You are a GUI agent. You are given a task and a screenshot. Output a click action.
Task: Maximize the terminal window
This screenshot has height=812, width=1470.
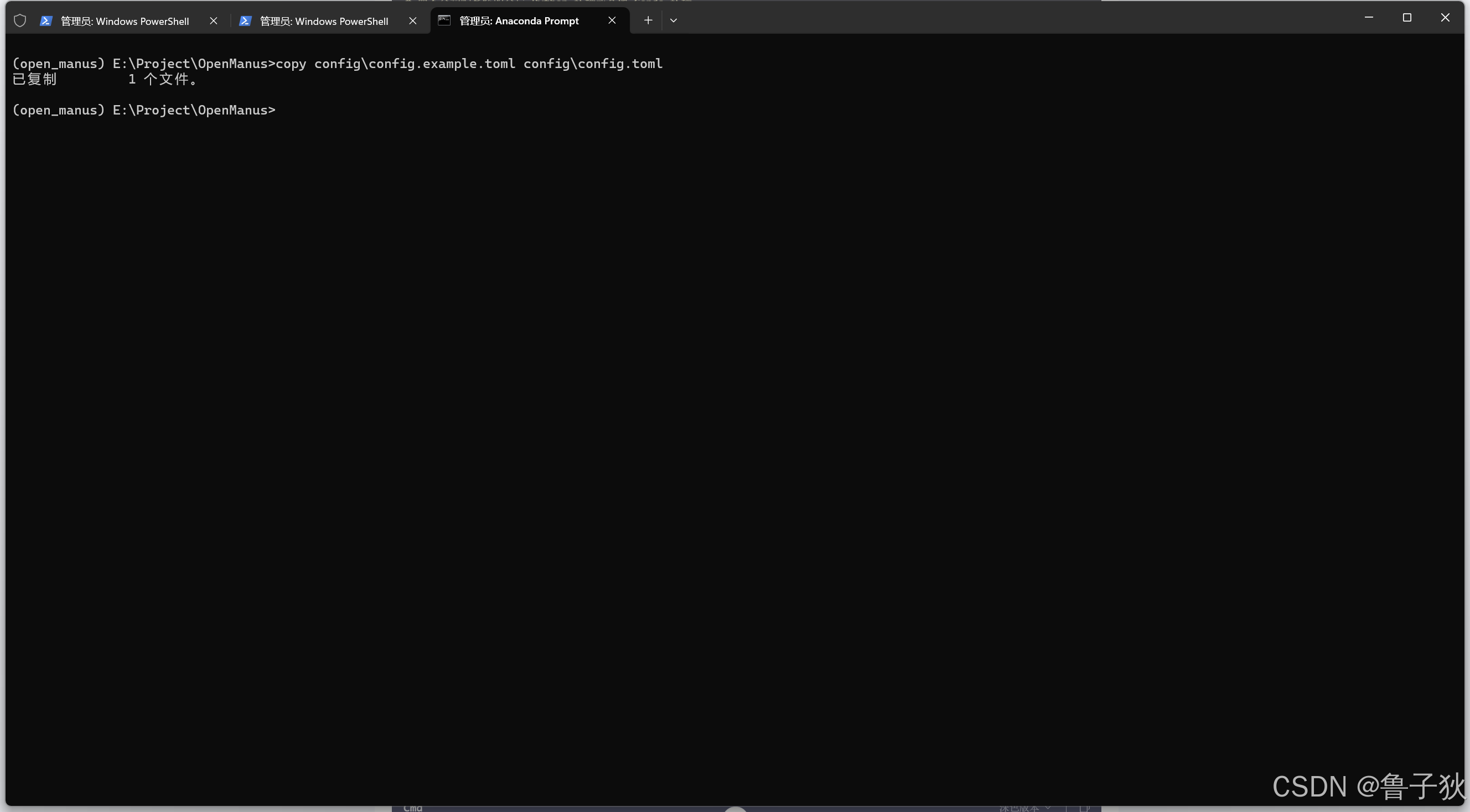point(1407,18)
